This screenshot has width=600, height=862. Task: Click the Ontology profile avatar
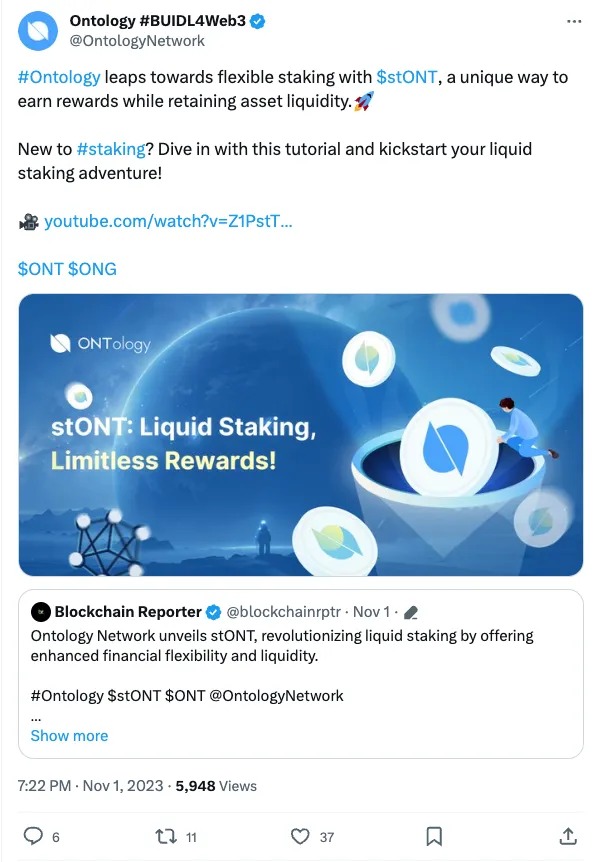tap(38, 31)
